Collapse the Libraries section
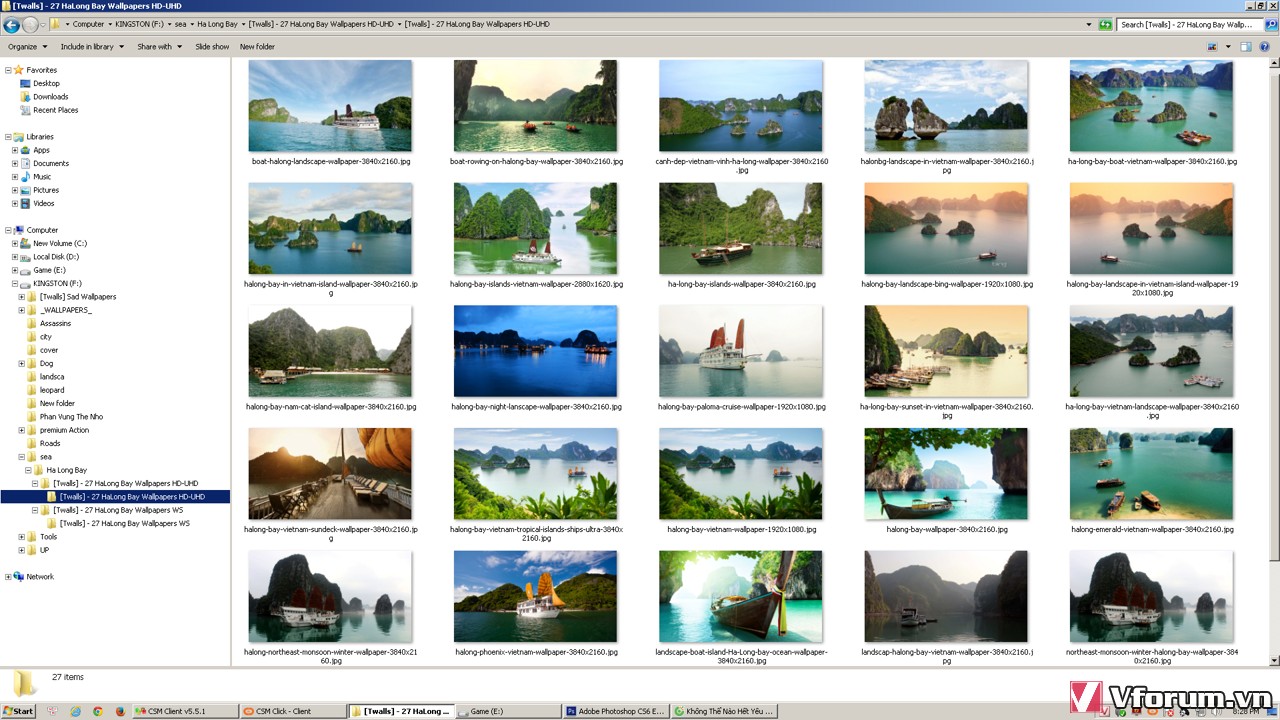The height and width of the screenshot is (720, 1280). [x=8, y=137]
